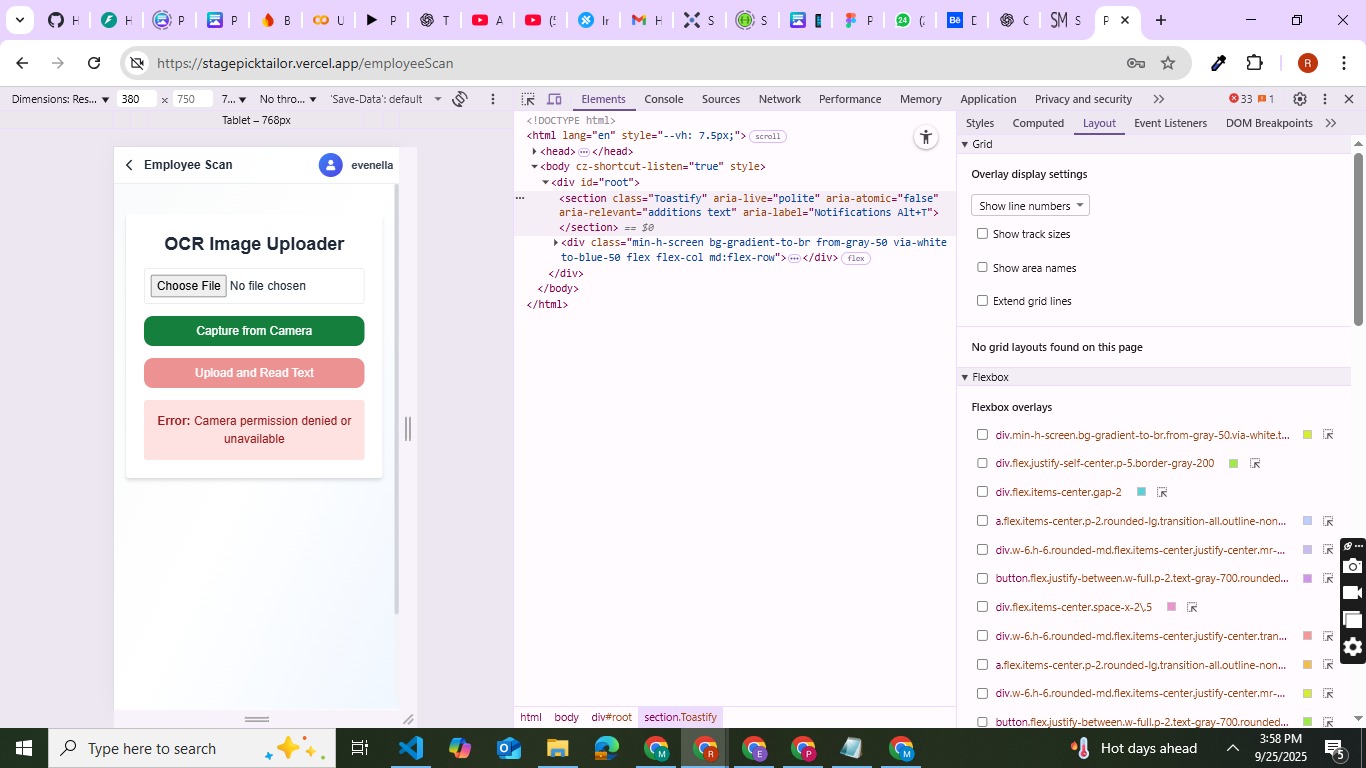The width and height of the screenshot is (1366, 768).
Task: Enable the Extend grid lines checkbox
Action: click(x=982, y=301)
